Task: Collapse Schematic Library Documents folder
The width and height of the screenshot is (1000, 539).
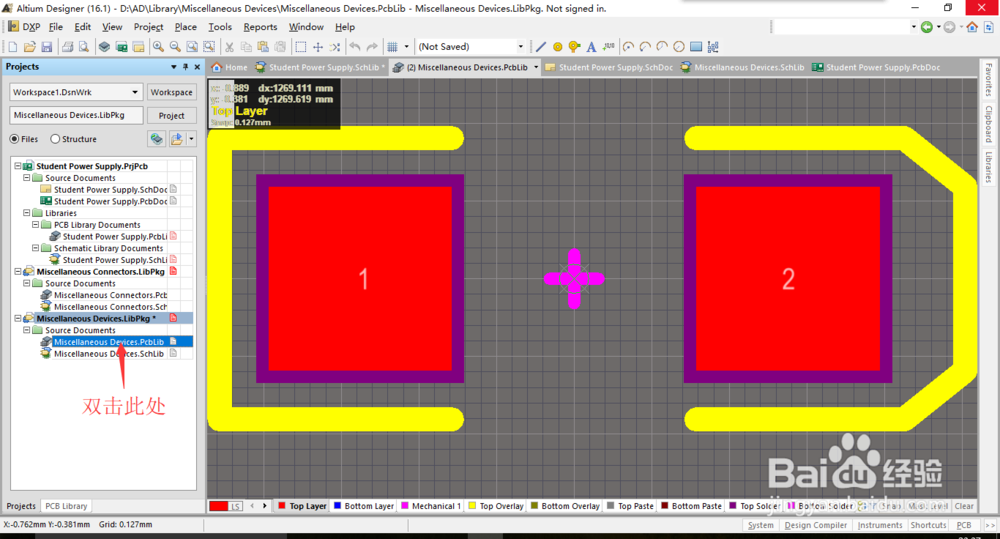Action: (x=36, y=248)
